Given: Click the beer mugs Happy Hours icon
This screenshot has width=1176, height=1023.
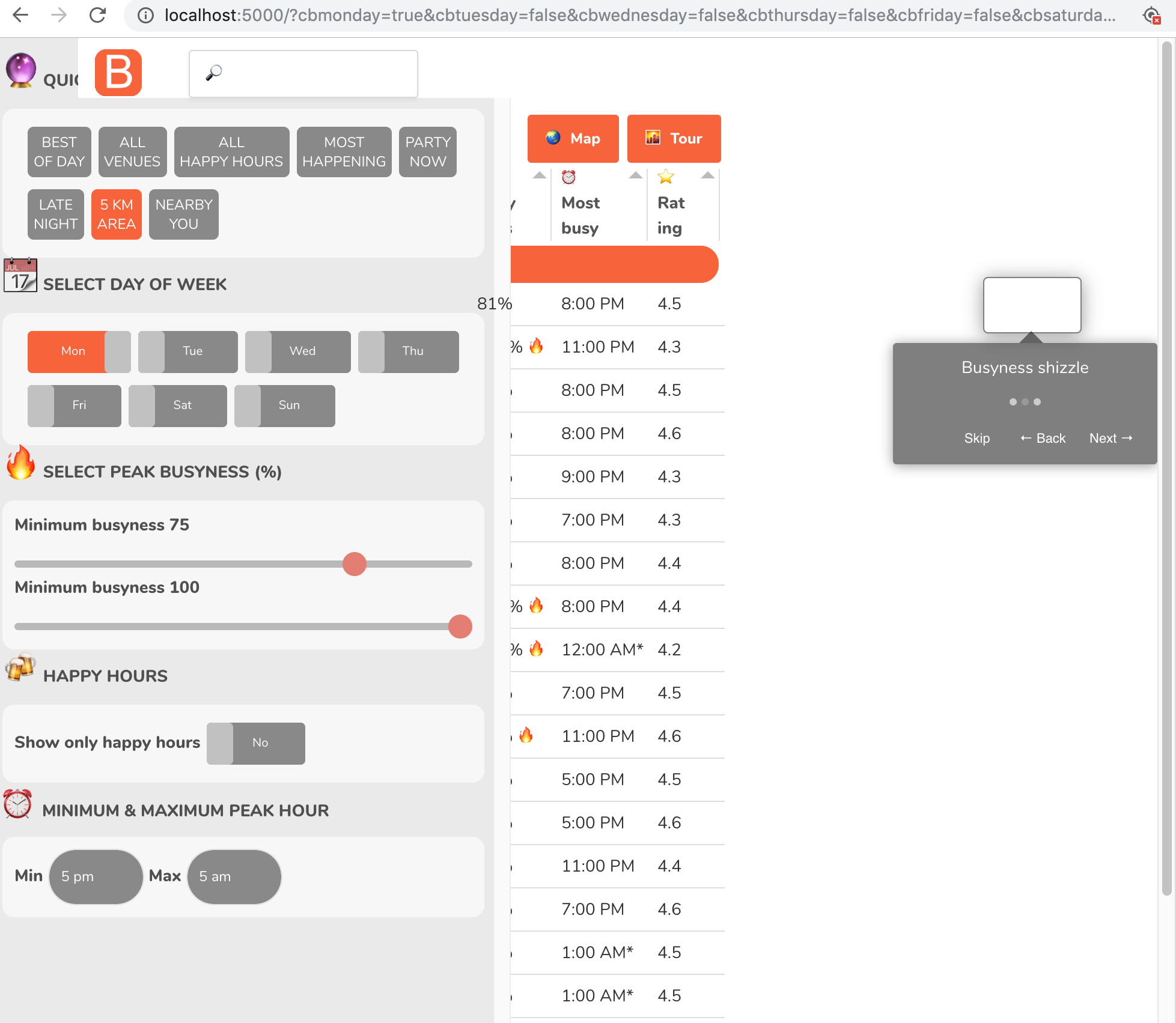Looking at the screenshot, I should 20,667.
